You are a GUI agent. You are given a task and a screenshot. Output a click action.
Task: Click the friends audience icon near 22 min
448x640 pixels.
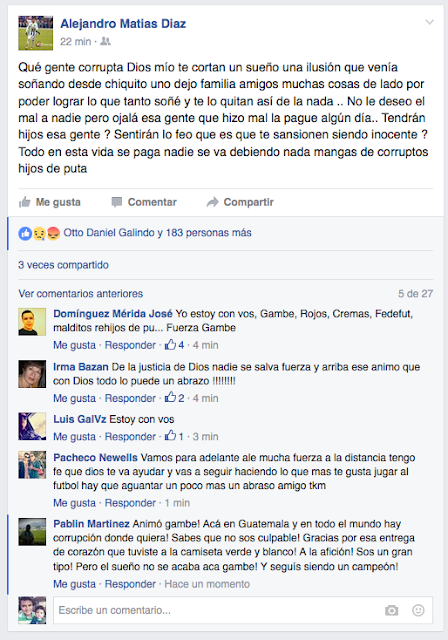click(105, 41)
